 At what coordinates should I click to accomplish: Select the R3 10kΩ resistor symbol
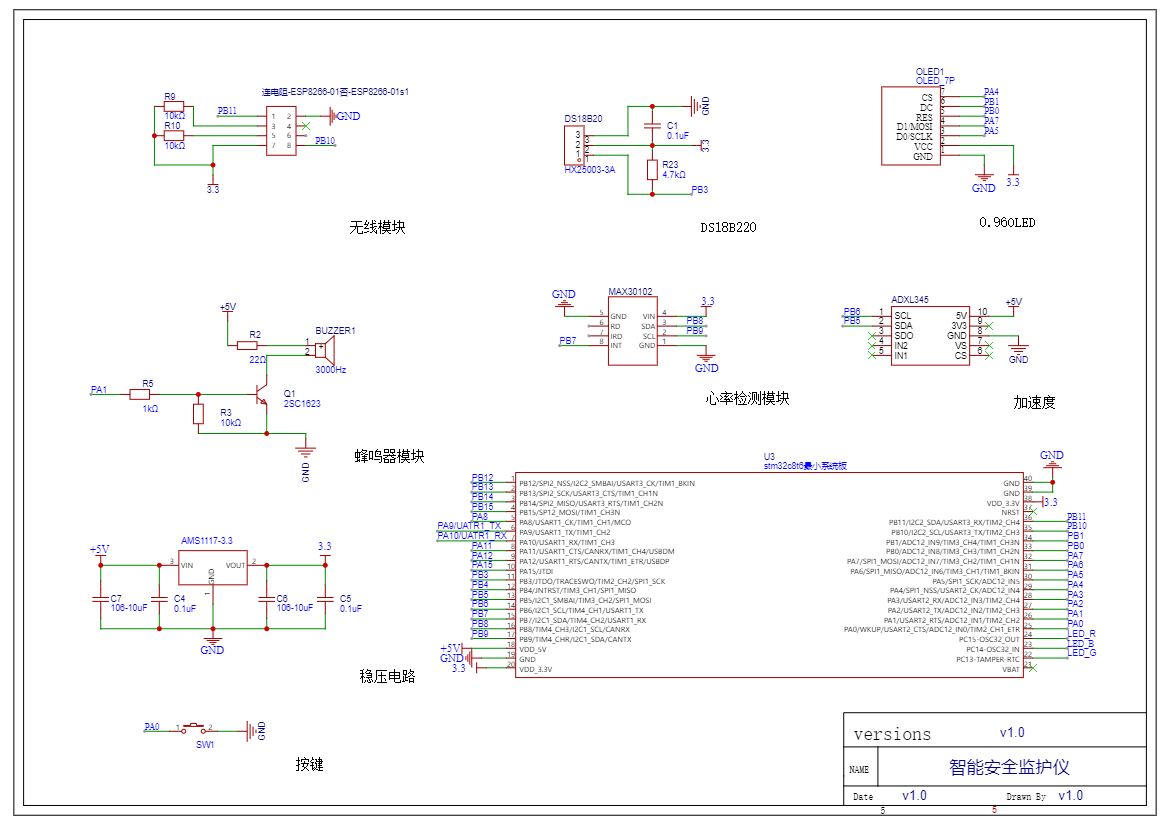click(x=198, y=414)
